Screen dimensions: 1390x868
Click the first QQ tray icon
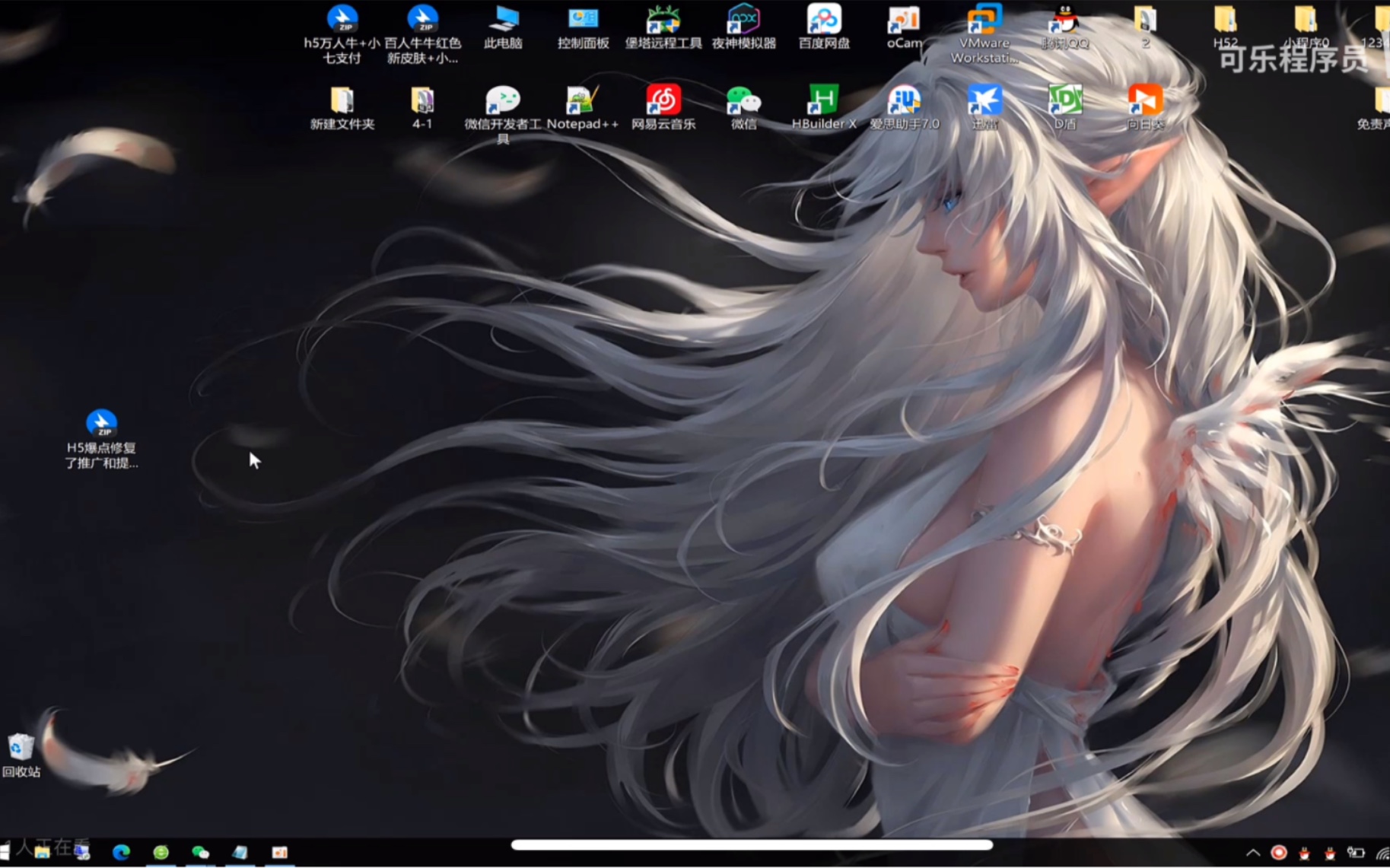[x=1304, y=853]
